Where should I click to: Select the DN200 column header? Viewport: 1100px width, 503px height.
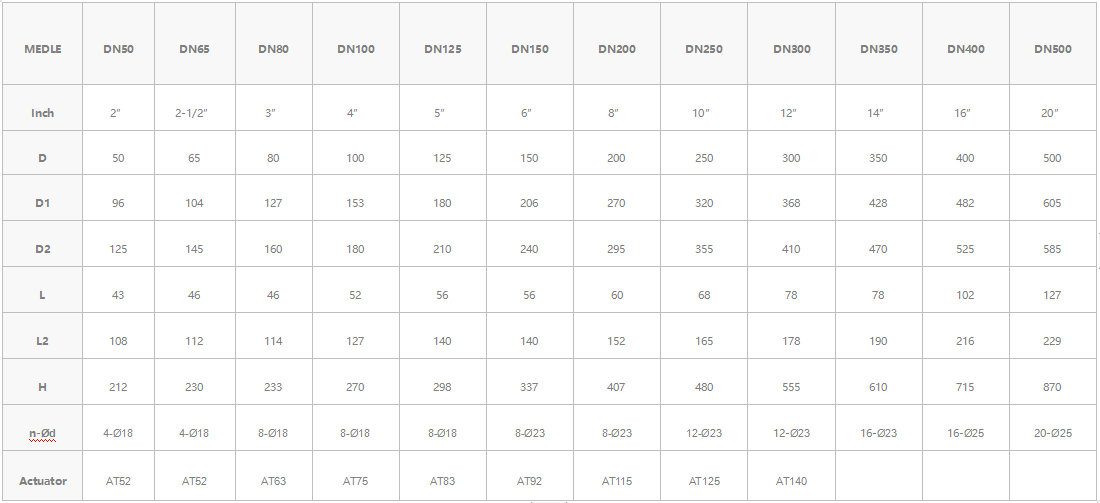[x=616, y=49]
